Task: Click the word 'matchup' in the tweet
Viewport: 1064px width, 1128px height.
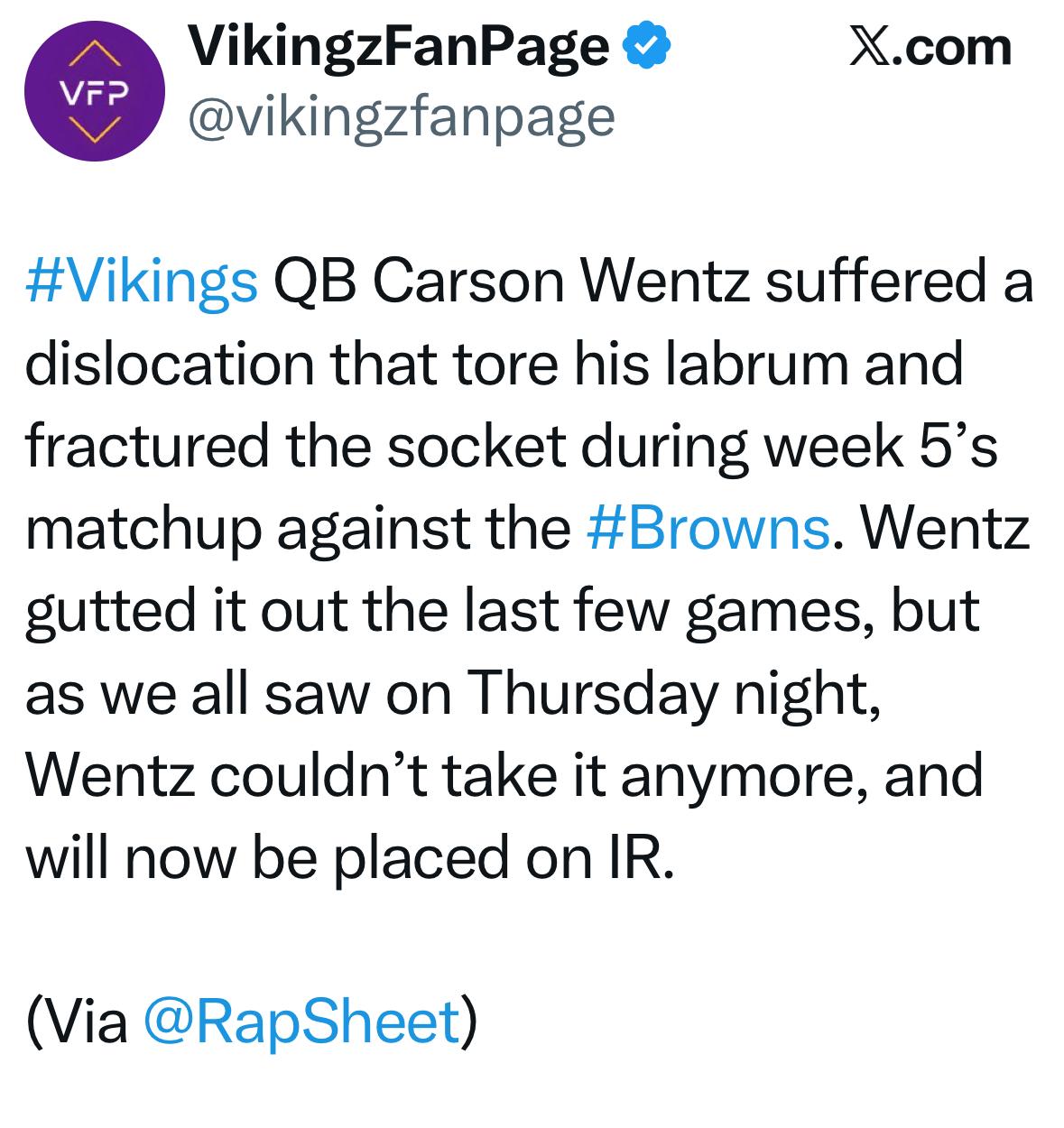Action: click(143, 530)
